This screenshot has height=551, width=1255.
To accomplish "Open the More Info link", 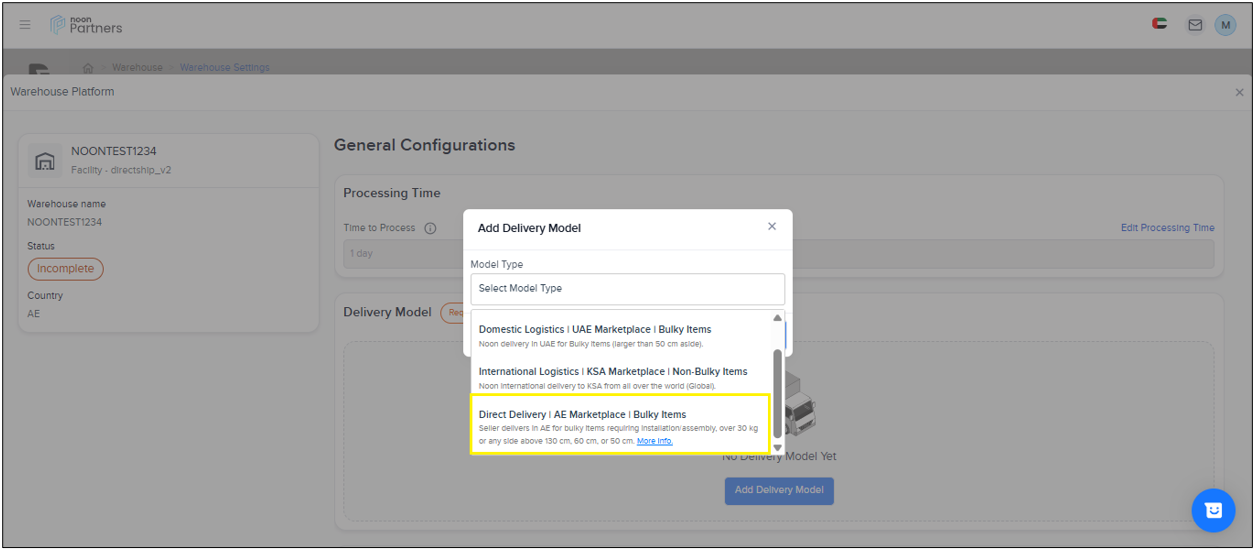I will coord(655,441).
